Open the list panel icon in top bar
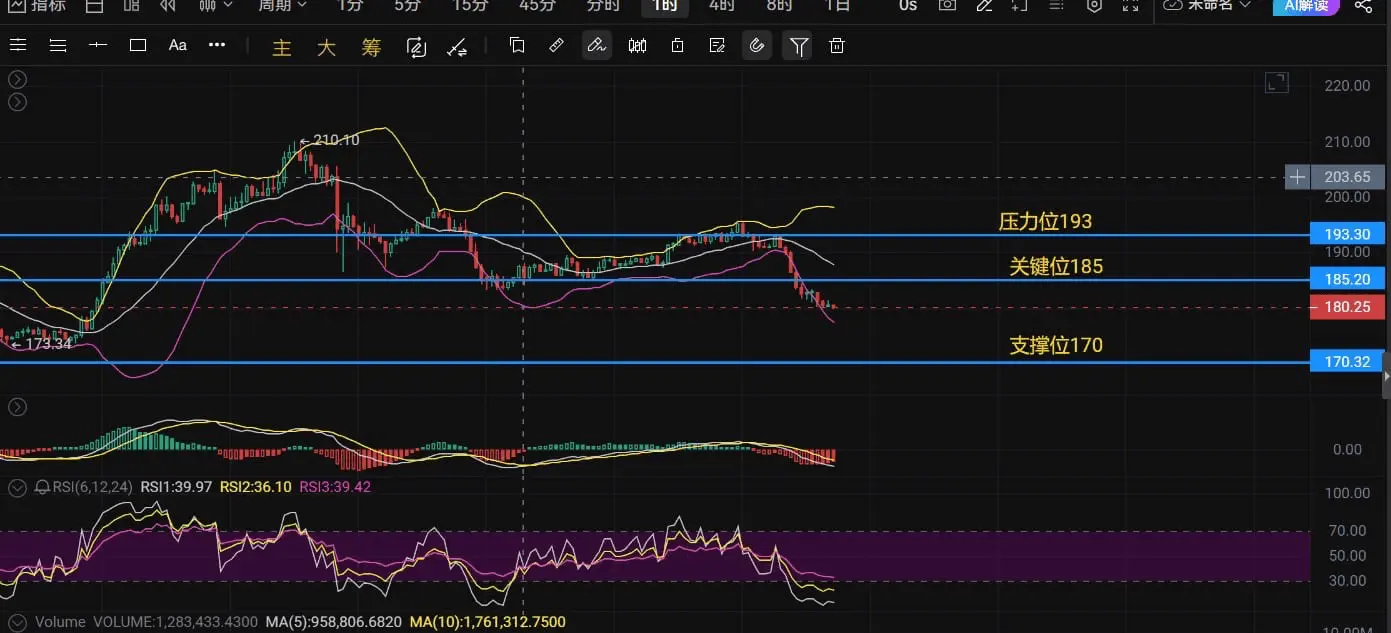 click(x=1057, y=5)
